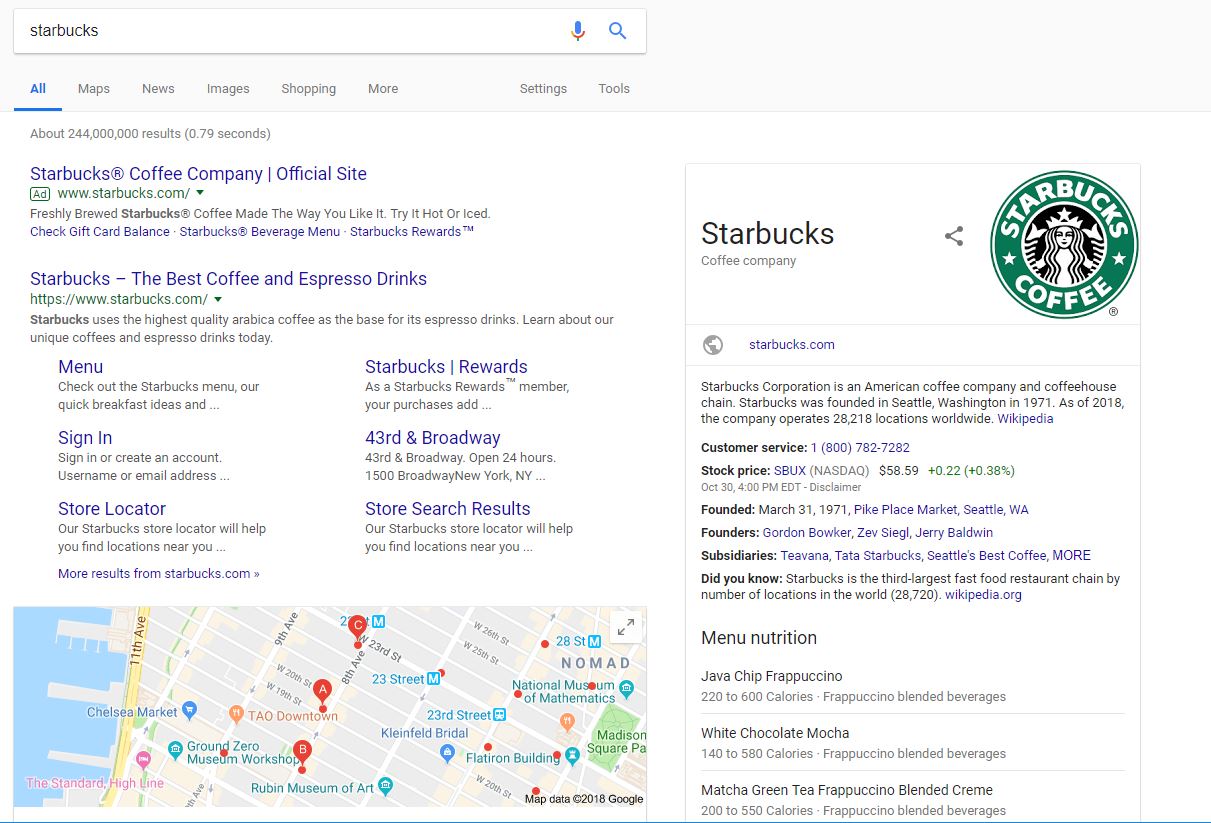Click the blue magnifier search icon
Image resolution: width=1211 pixels, height=823 pixels.
(x=618, y=31)
